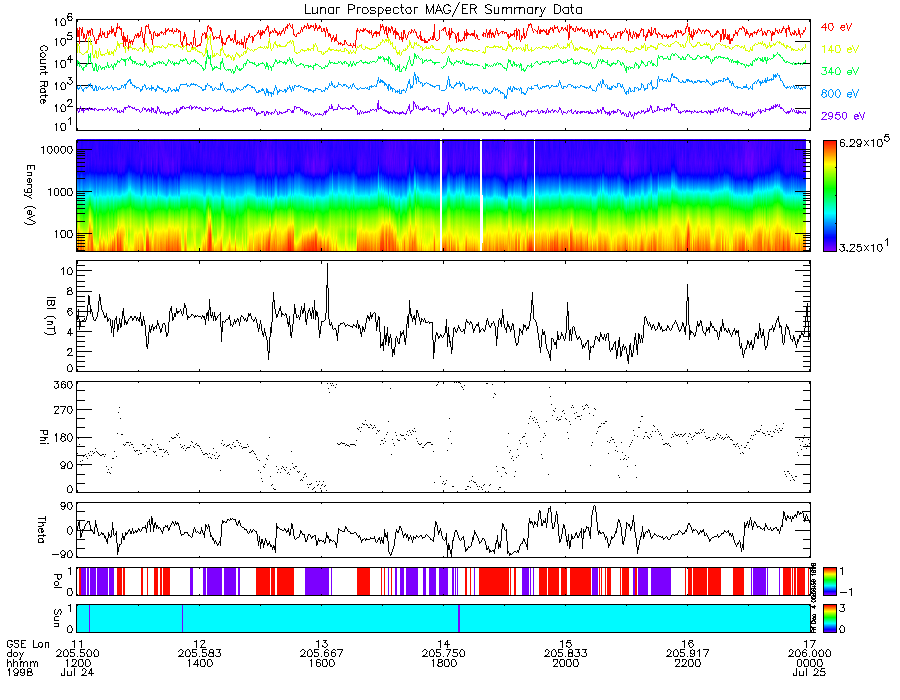Select the green "340 eV" legend label

pos(840,71)
